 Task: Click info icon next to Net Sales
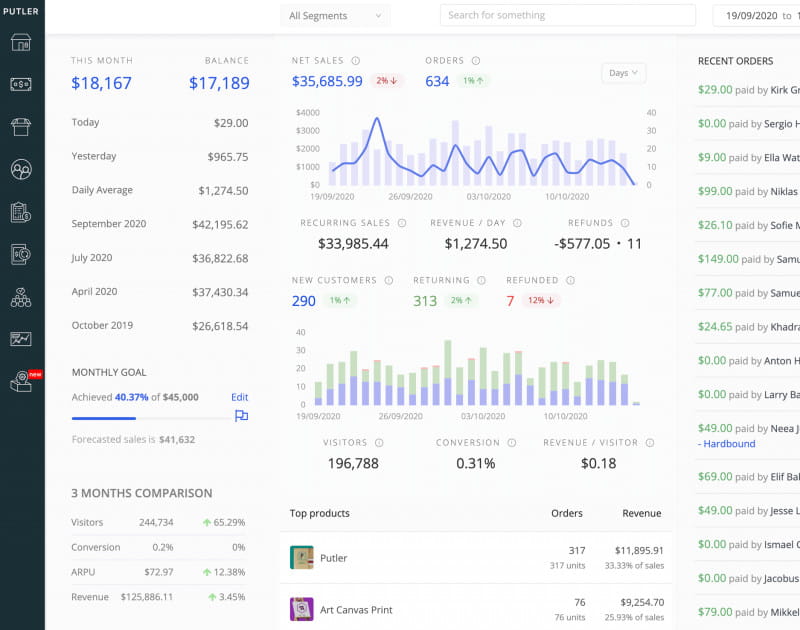(x=356, y=61)
